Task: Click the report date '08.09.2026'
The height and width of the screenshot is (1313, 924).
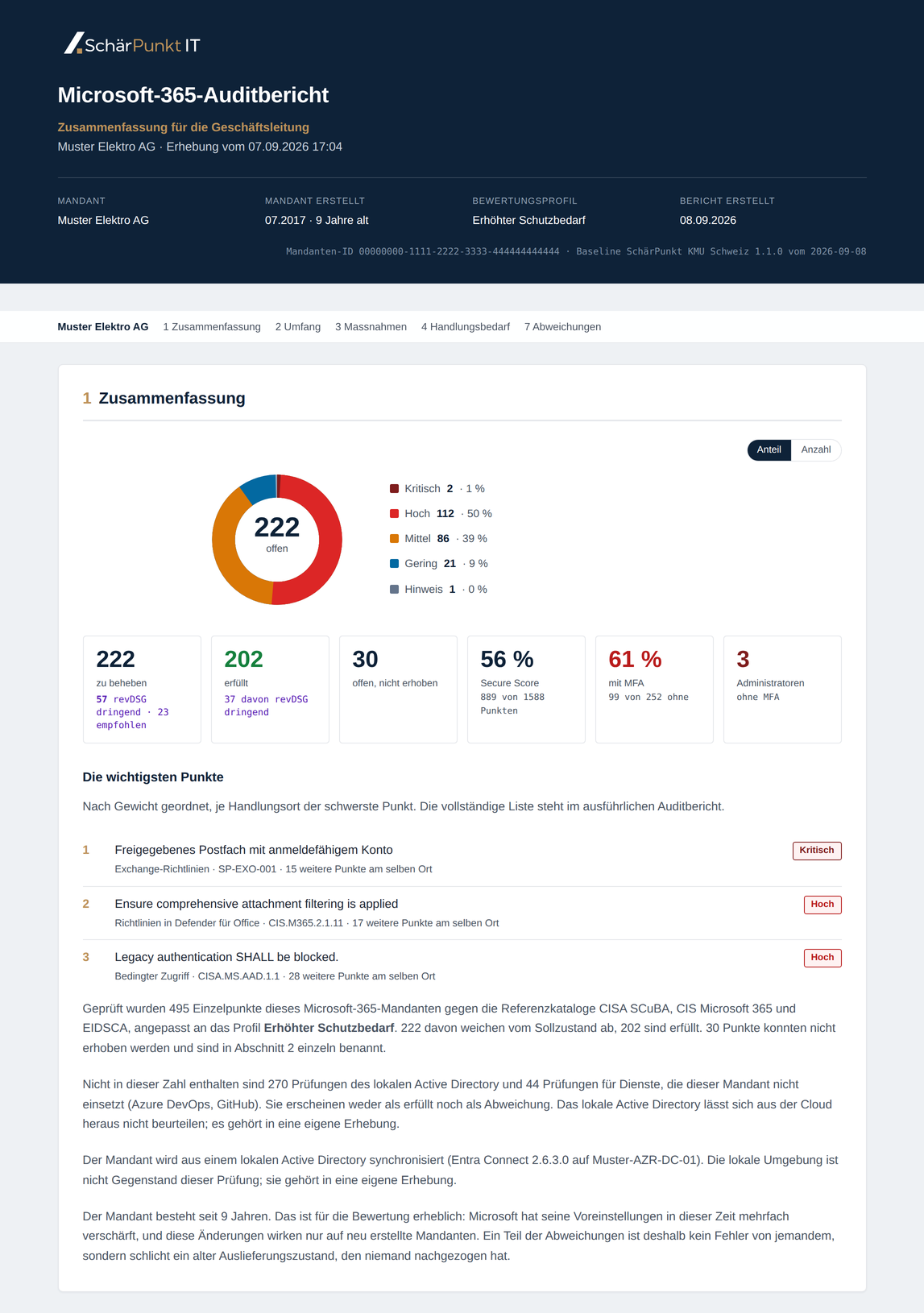Action: pyautogui.click(x=708, y=220)
